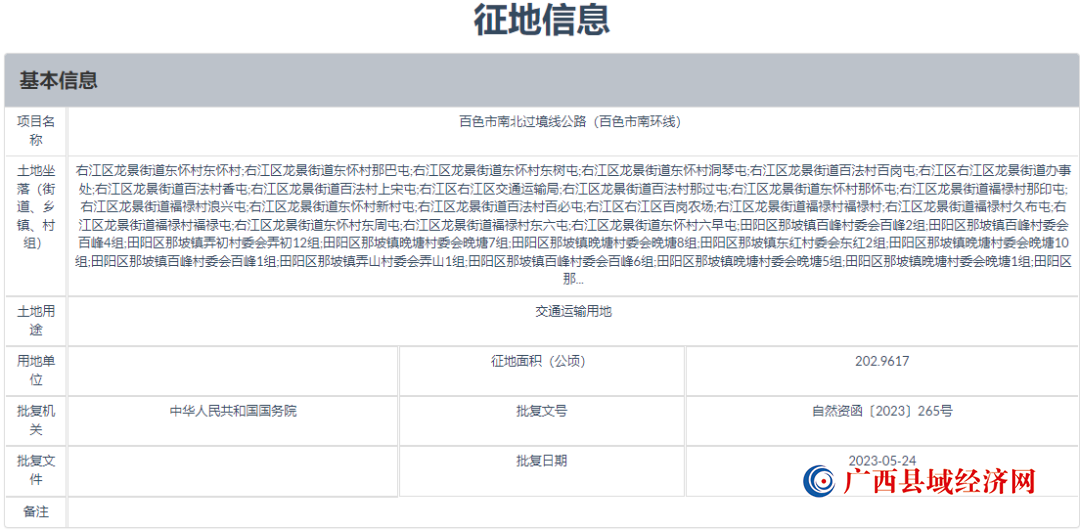
Task: Select the 交通运输用地 value cell
Action: tap(573, 312)
